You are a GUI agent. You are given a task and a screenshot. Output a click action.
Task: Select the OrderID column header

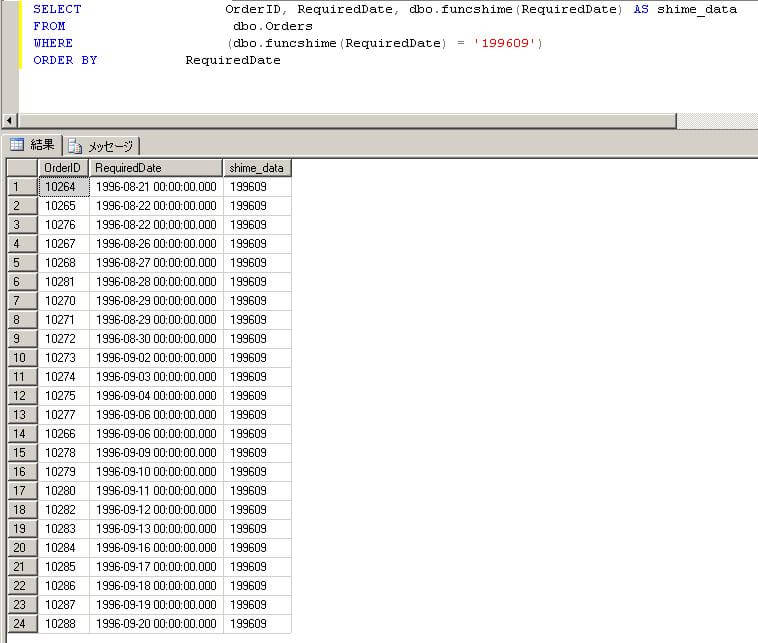point(63,168)
